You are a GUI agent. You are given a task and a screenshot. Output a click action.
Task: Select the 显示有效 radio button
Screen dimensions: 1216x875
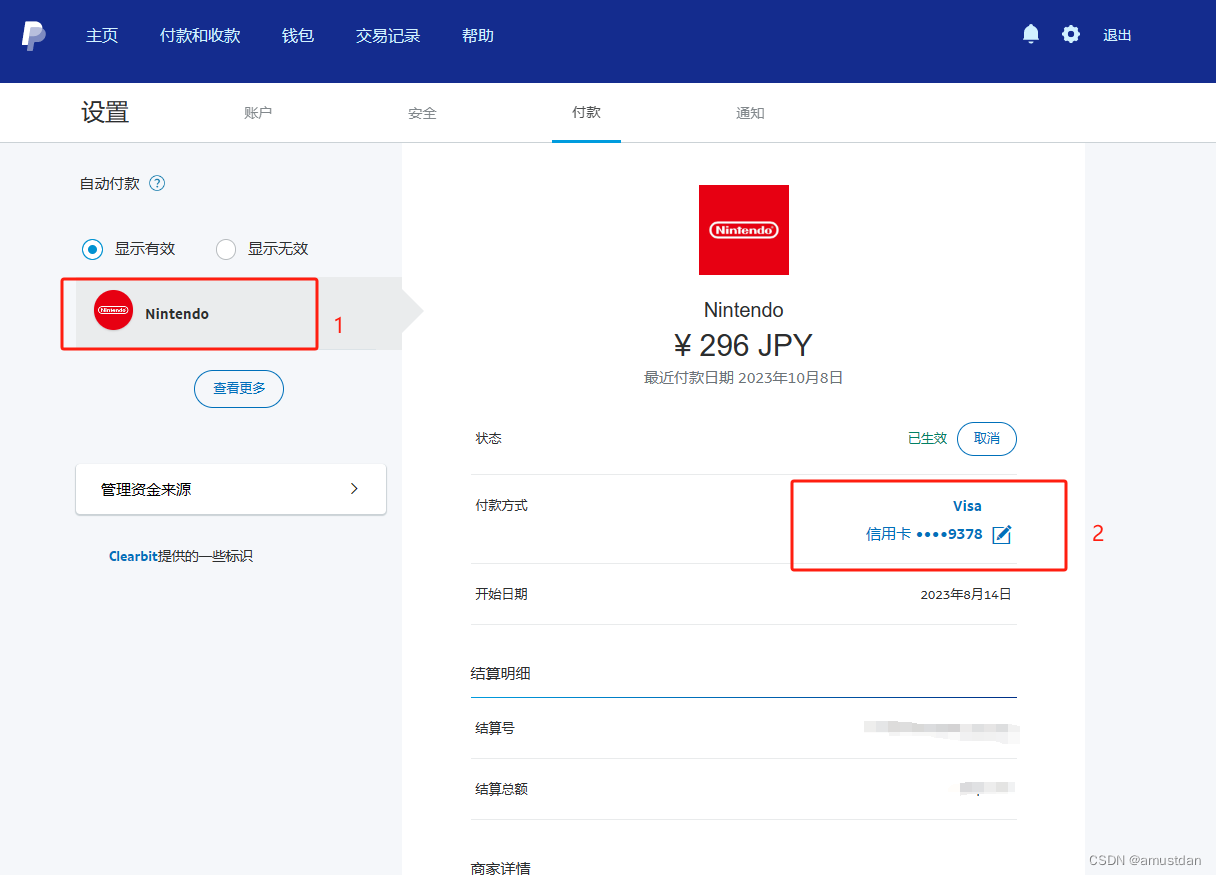click(x=92, y=249)
